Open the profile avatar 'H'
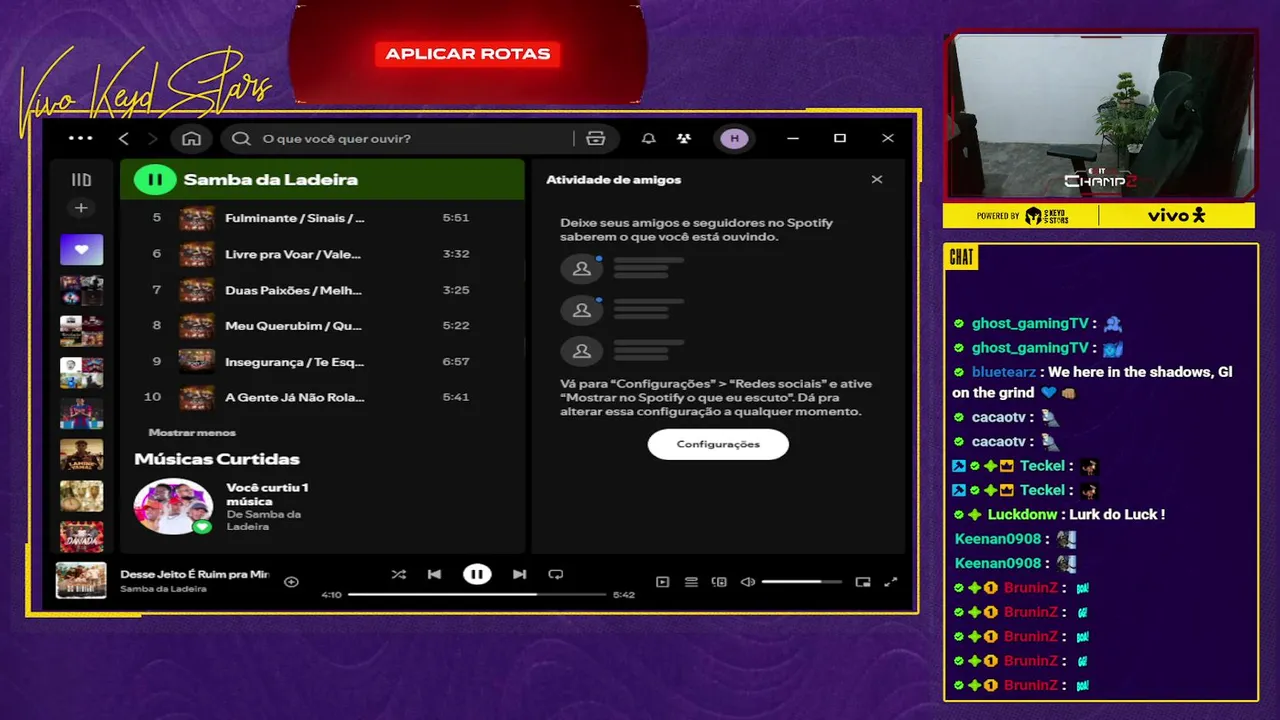Viewport: 1280px width, 720px height. (735, 138)
